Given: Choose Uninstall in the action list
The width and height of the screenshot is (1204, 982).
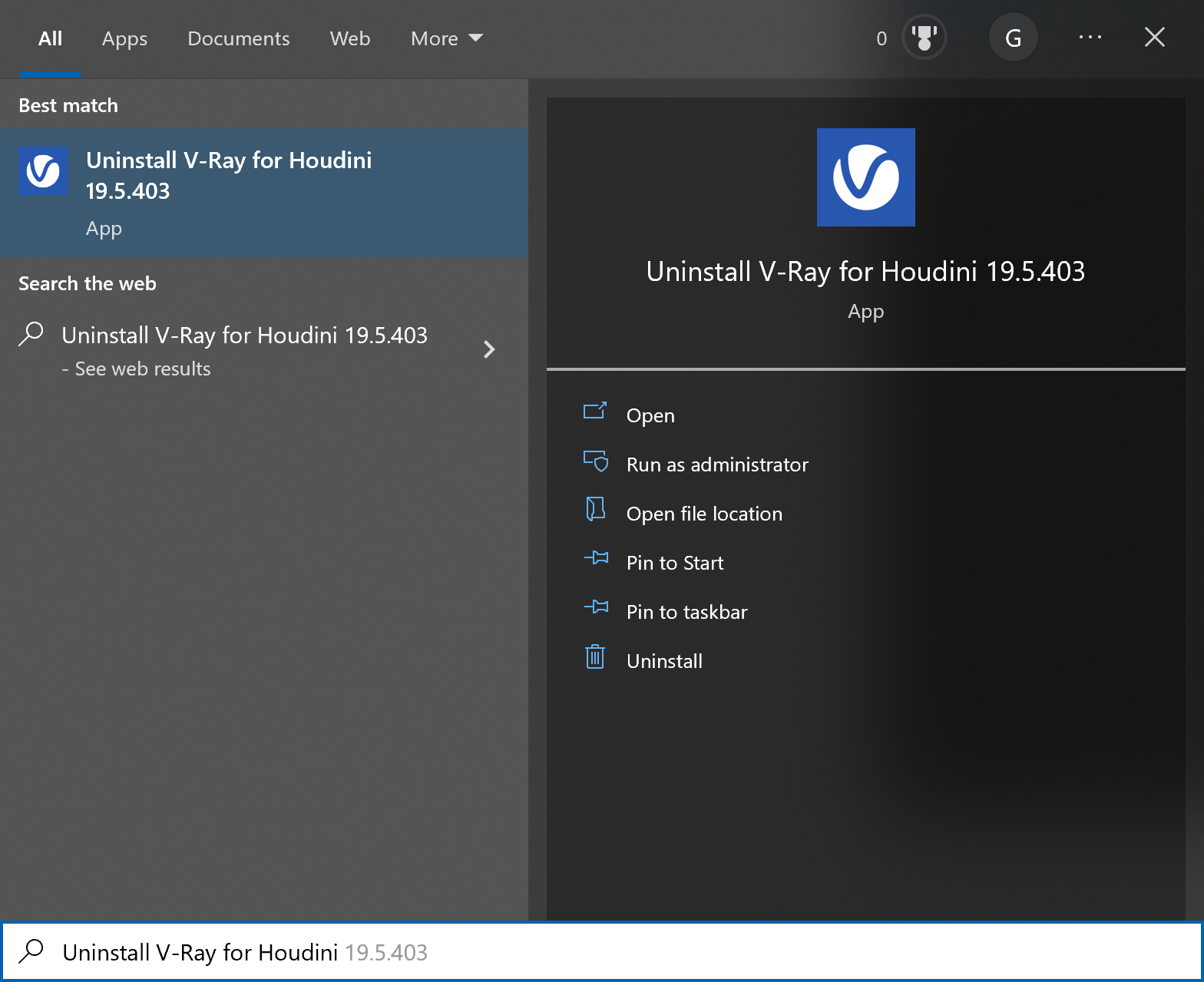Looking at the screenshot, I should point(664,661).
